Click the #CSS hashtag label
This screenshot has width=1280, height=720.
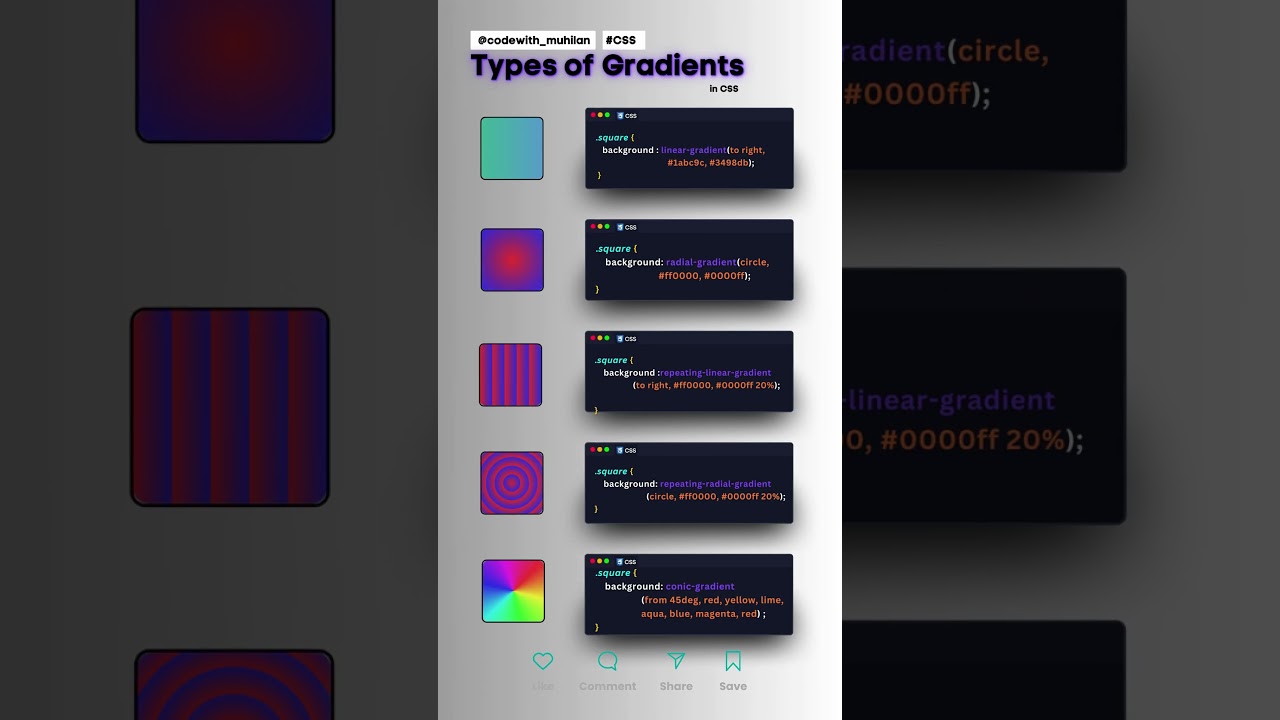click(623, 40)
